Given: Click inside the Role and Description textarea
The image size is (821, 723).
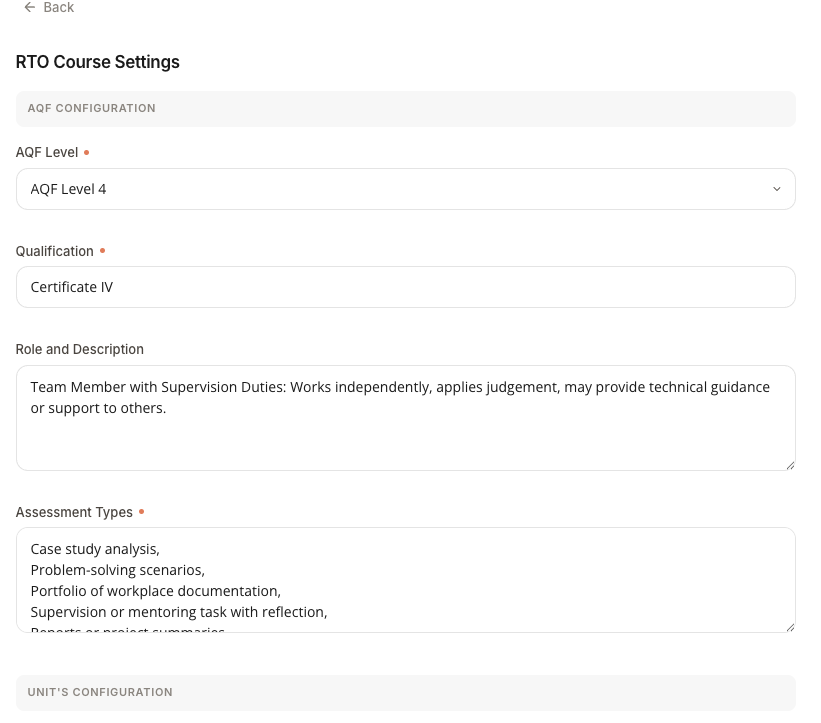Looking at the screenshot, I should tap(405, 418).
